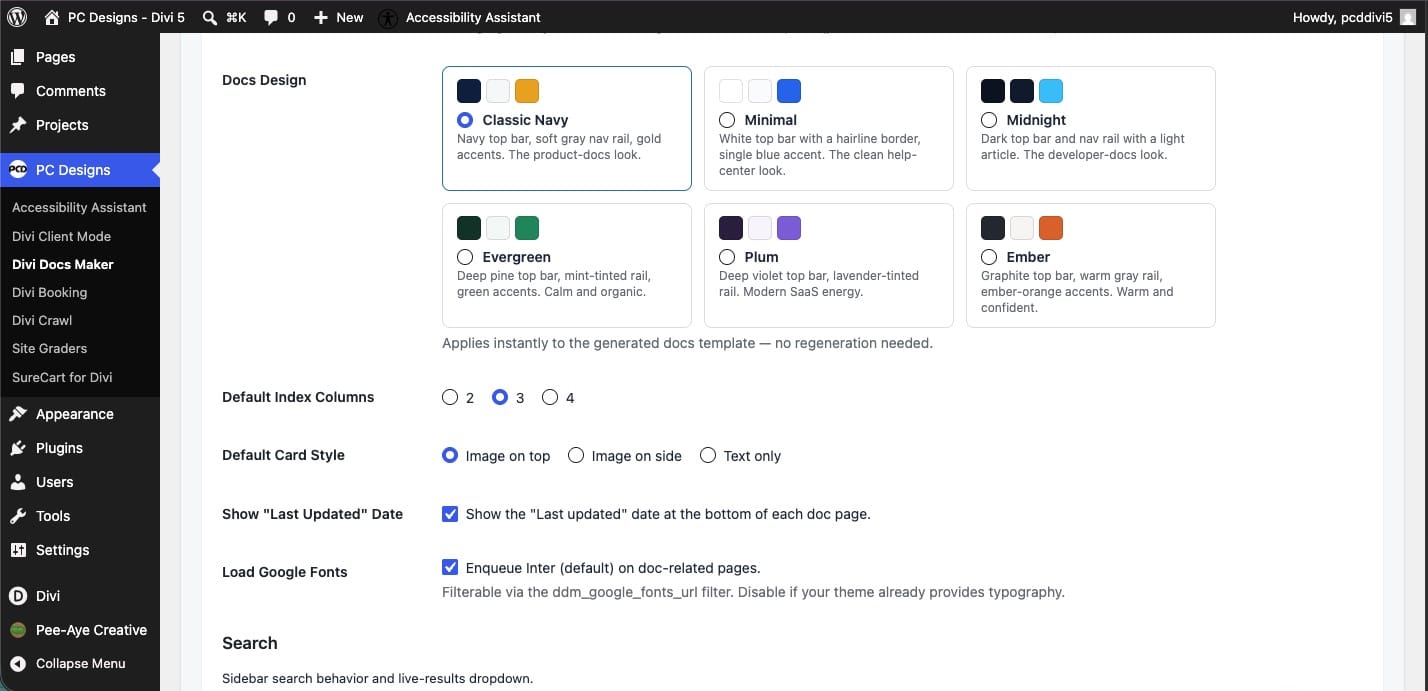Select the Classic Navy design radio

coord(465,120)
